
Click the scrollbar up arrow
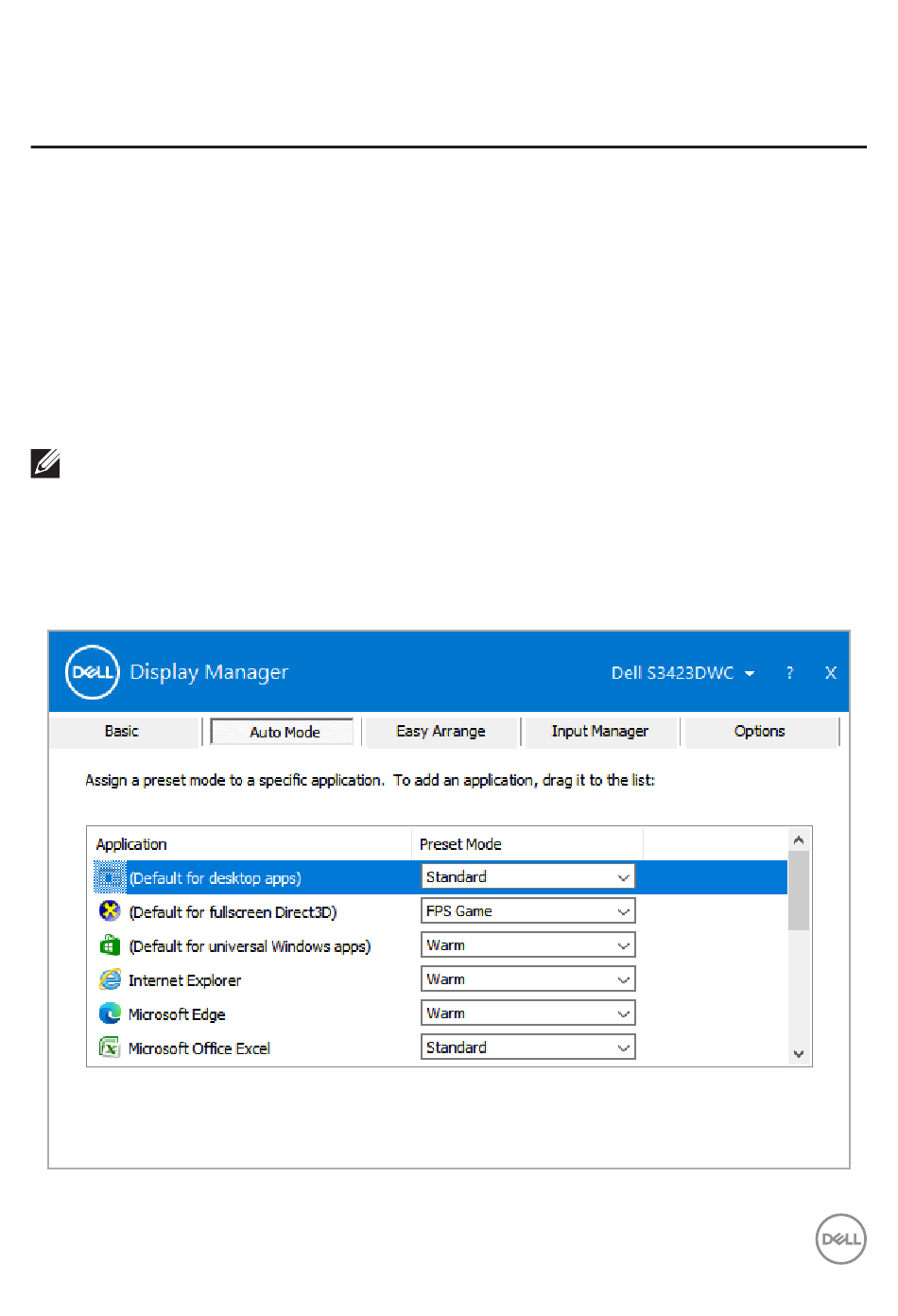click(x=799, y=840)
